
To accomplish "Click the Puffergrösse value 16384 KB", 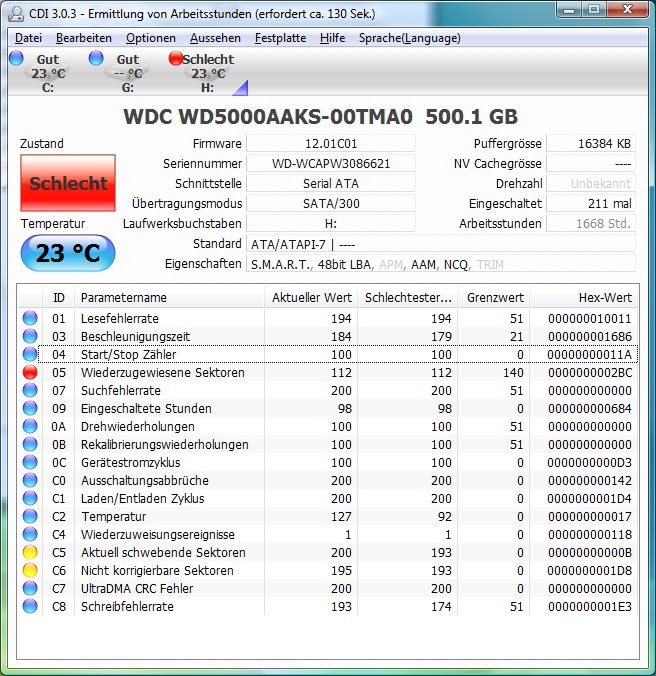I will pyautogui.click(x=591, y=144).
